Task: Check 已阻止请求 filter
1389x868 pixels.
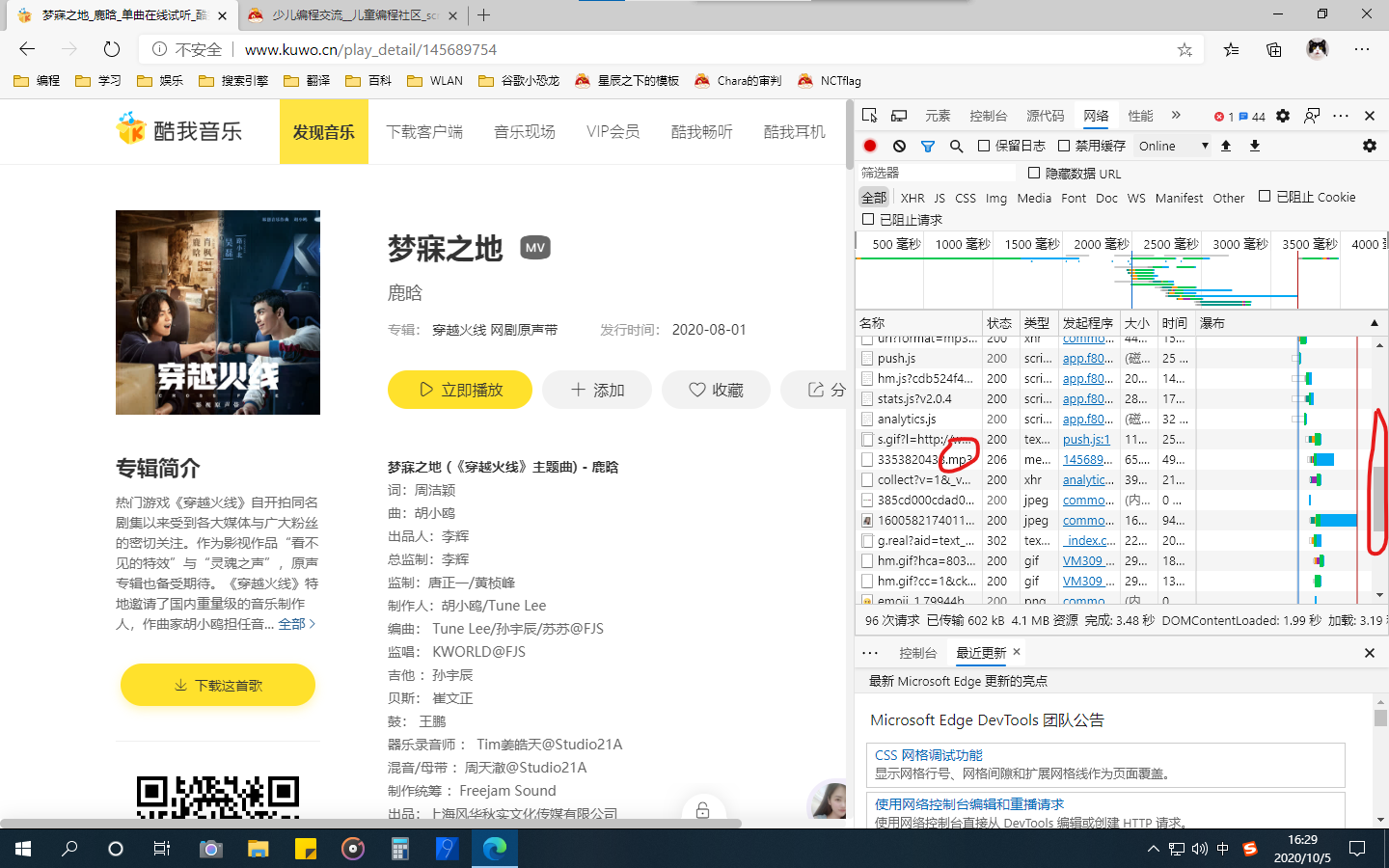Action: (868, 219)
